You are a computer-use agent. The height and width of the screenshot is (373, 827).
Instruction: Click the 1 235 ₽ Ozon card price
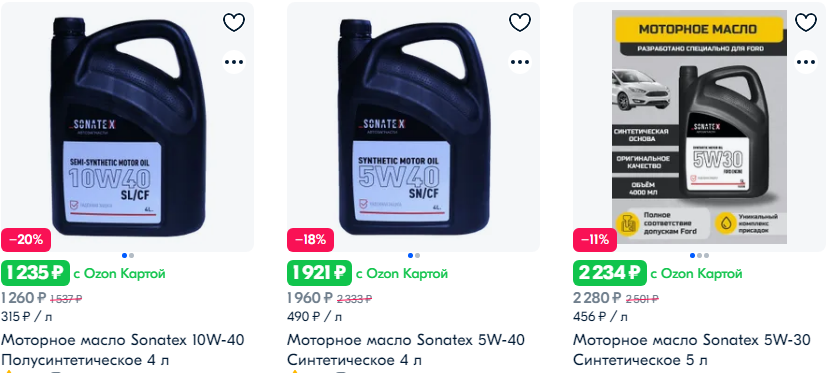(35, 273)
